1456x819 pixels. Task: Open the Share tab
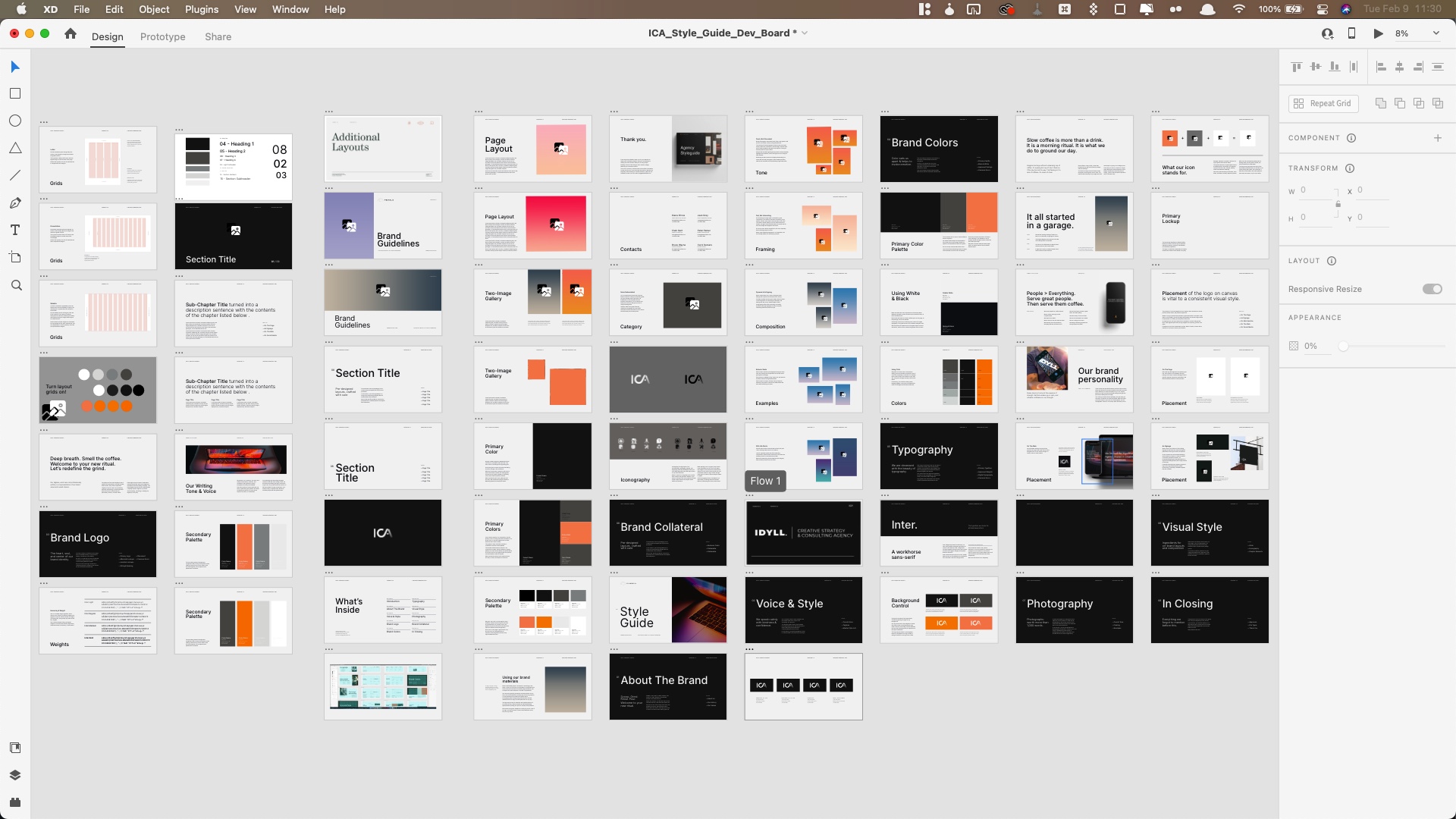218,36
